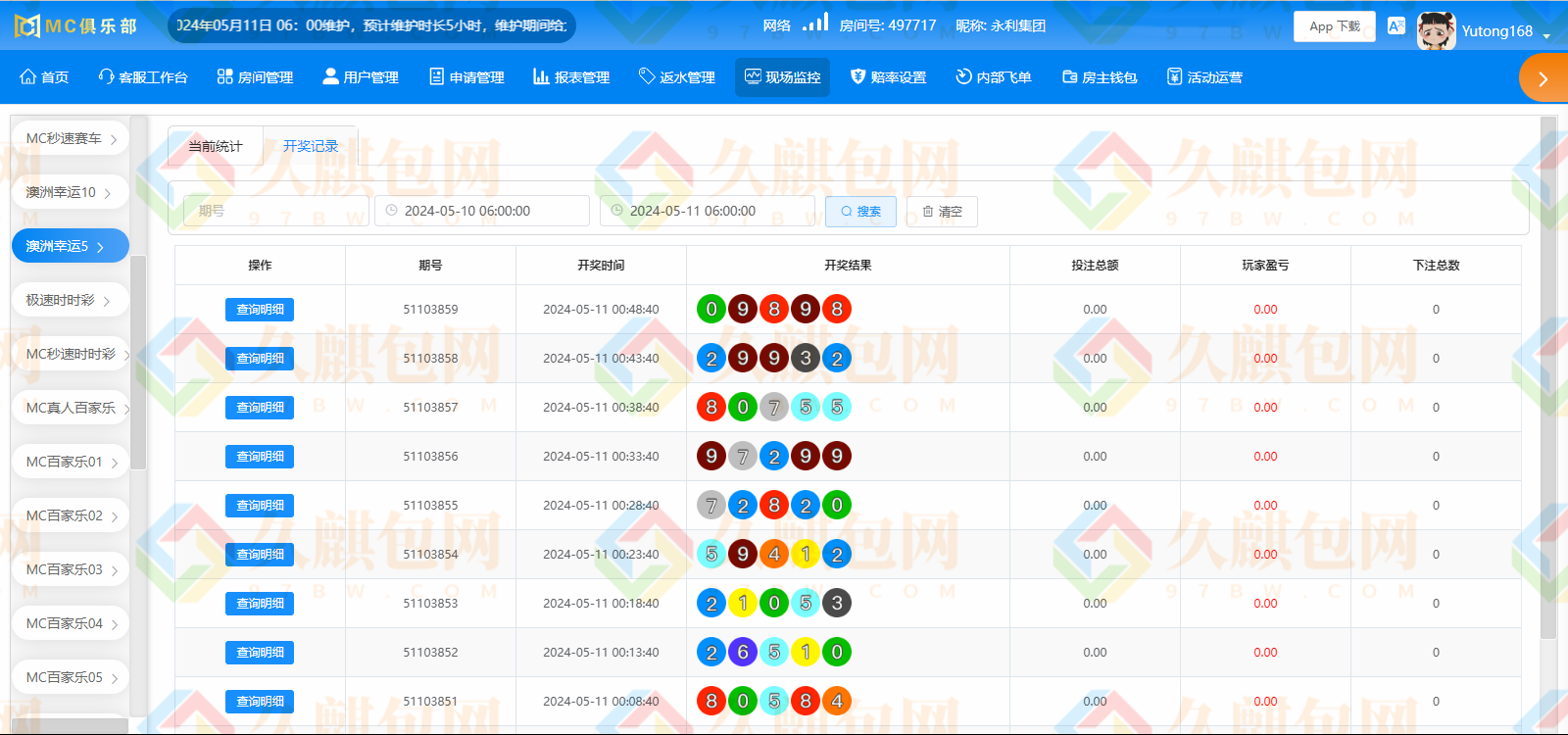
Task: Click the 开奖结果 column header
Action: pos(848,266)
